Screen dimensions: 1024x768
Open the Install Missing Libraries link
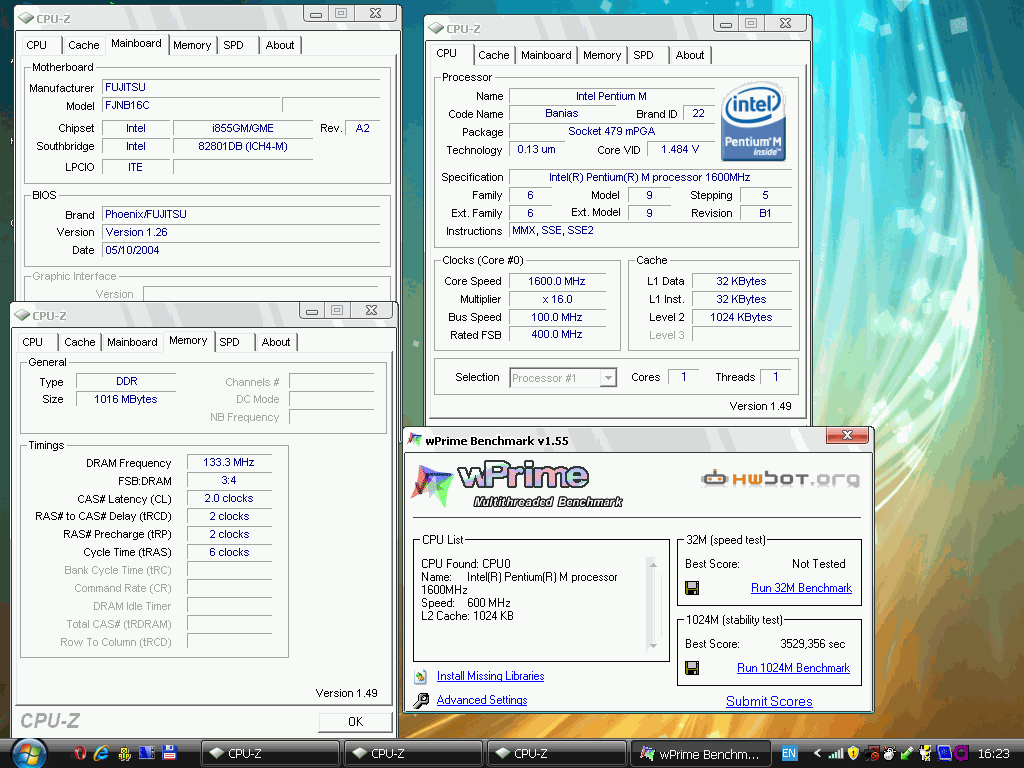pos(490,676)
